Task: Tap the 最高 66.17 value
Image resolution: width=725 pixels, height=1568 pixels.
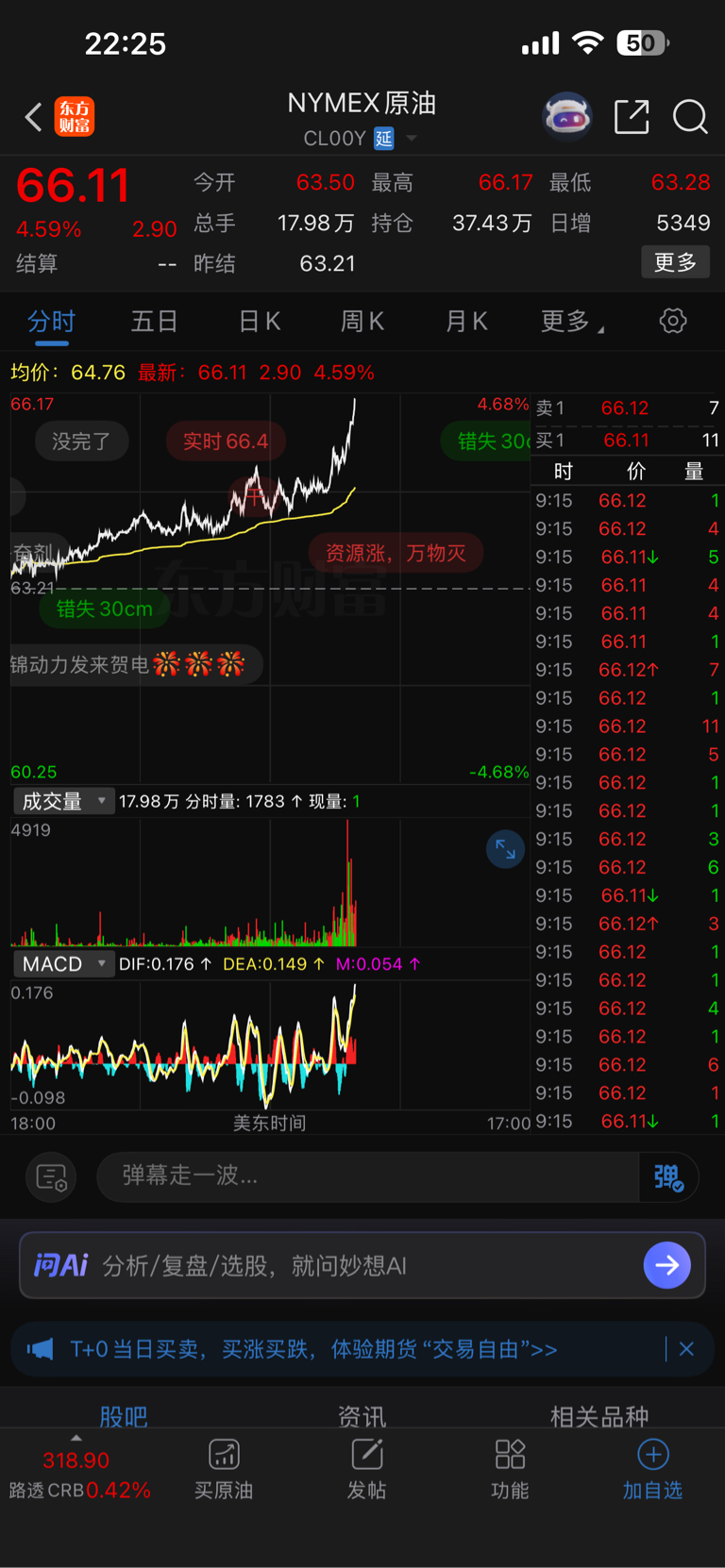Action: (x=506, y=182)
